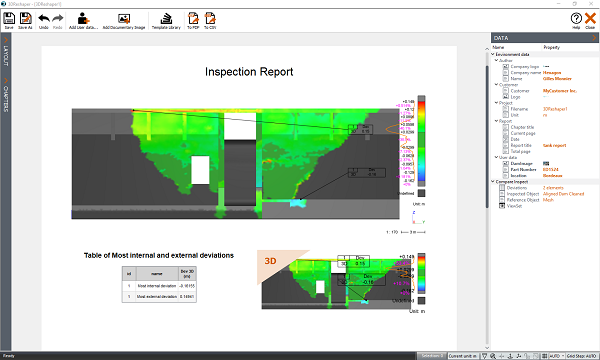Collapse the Compare Inspect tree section

[493, 182]
